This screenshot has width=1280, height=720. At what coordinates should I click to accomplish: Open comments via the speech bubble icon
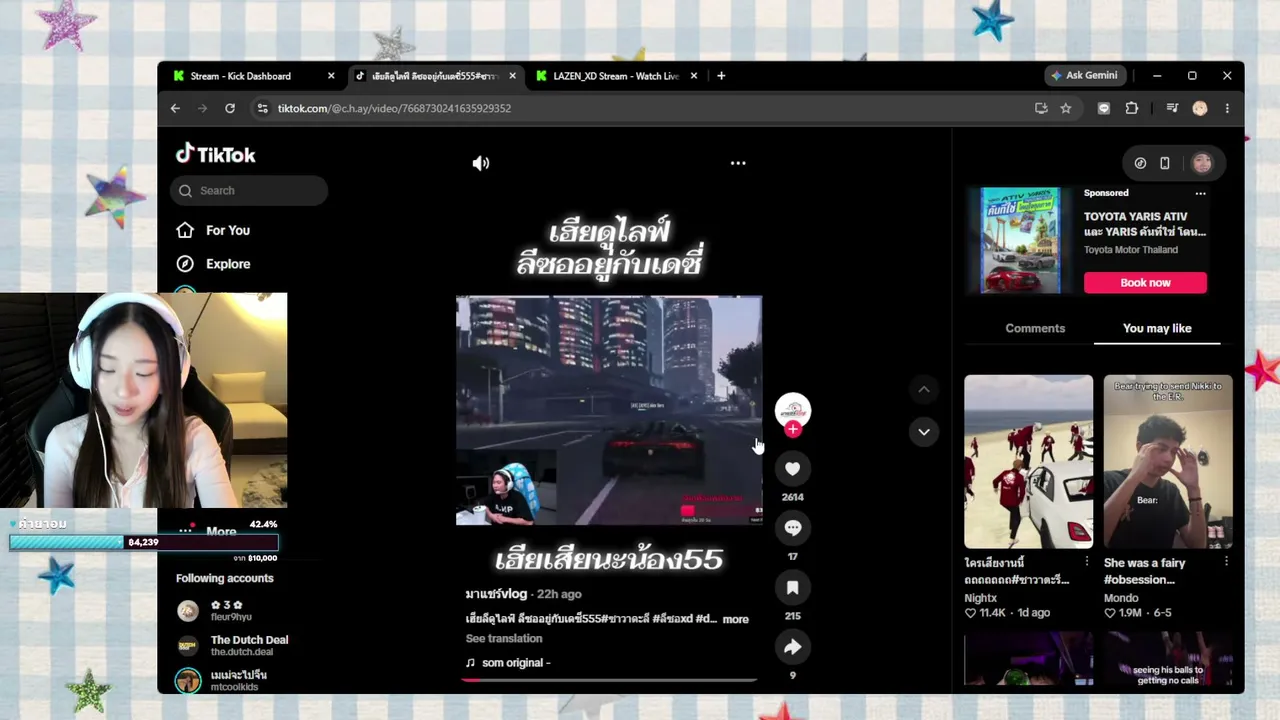[792, 528]
